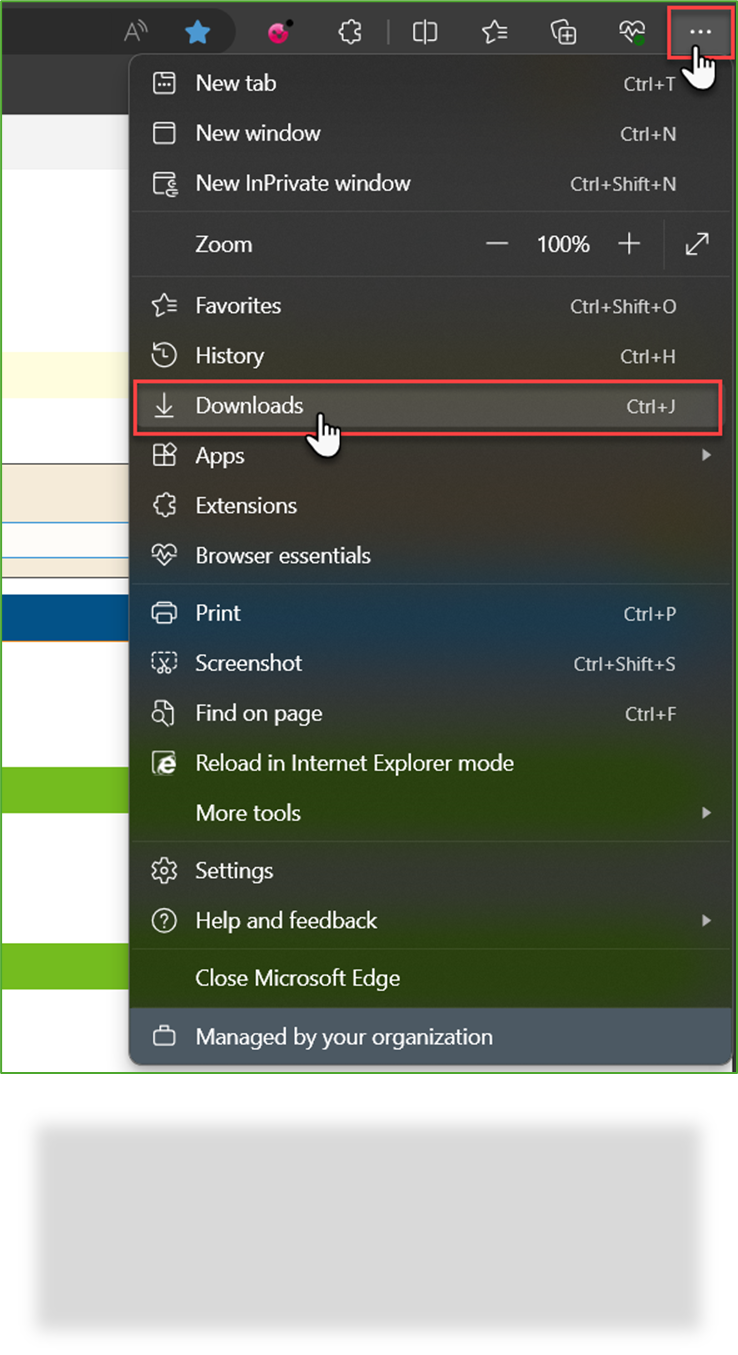Screen dimensions: 738x1355
Task: Open the split screen icon
Action: tap(425, 32)
